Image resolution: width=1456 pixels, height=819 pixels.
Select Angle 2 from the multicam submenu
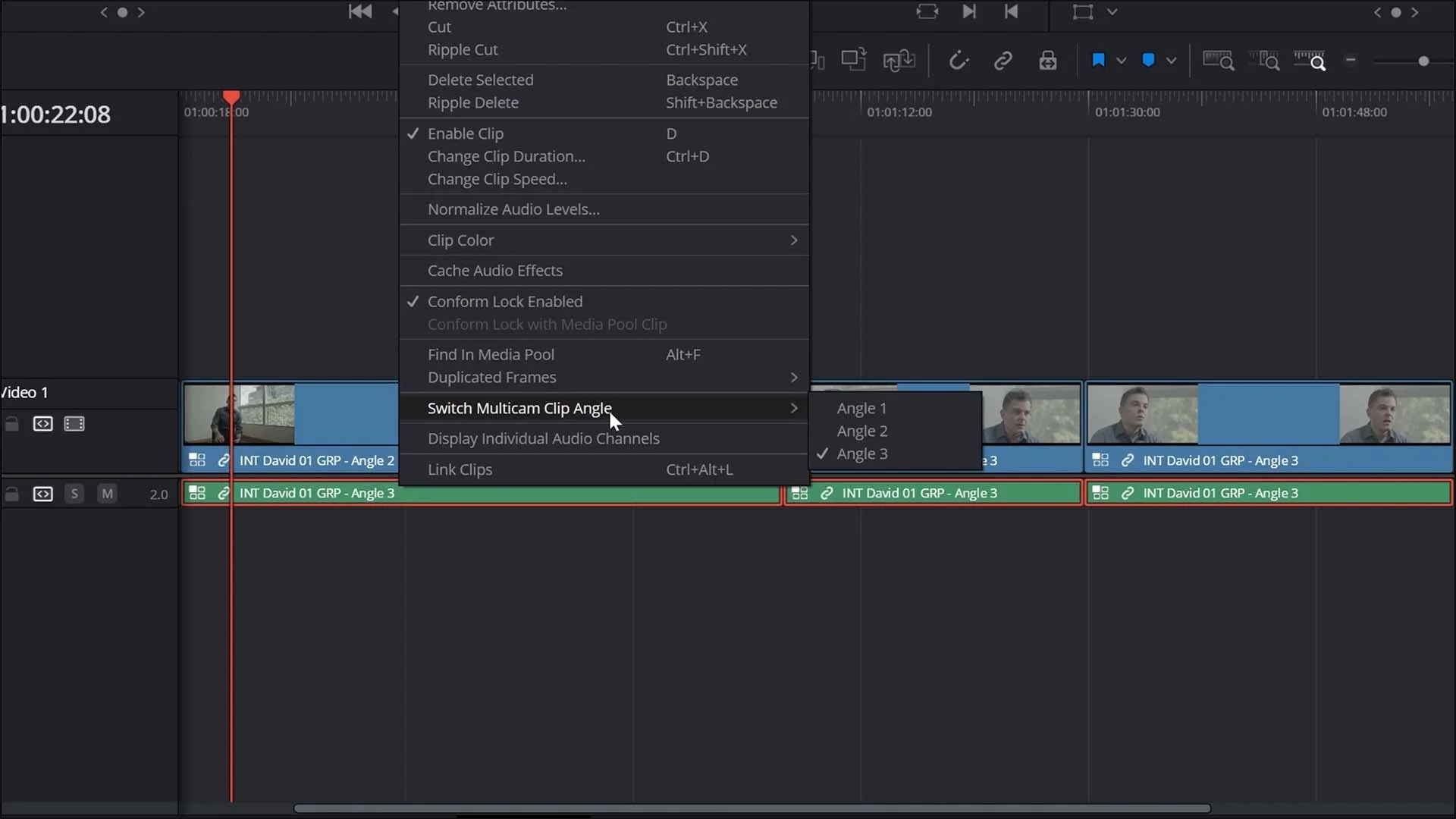pos(861,431)
